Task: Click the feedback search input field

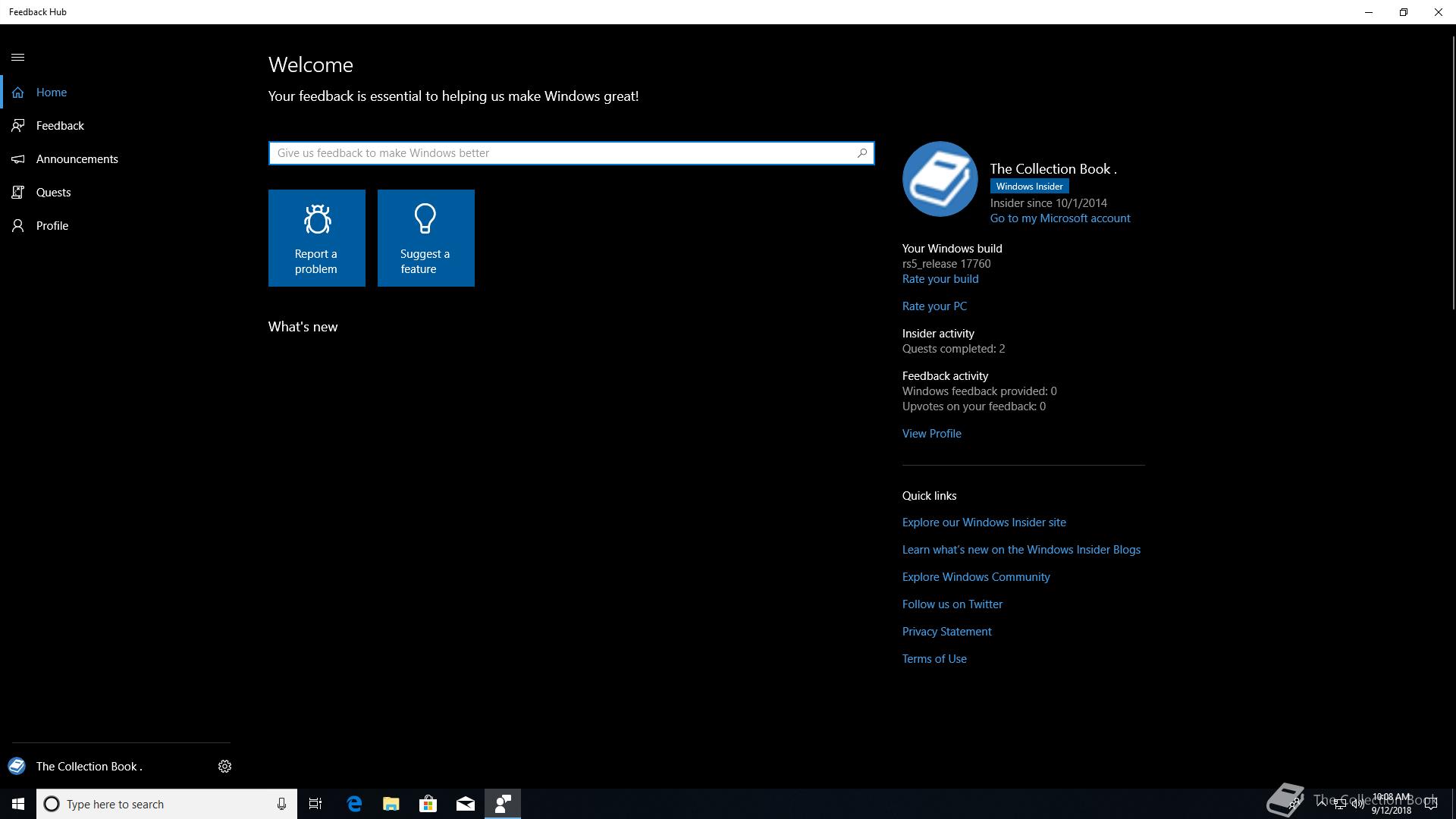Action: pos(561,153)
